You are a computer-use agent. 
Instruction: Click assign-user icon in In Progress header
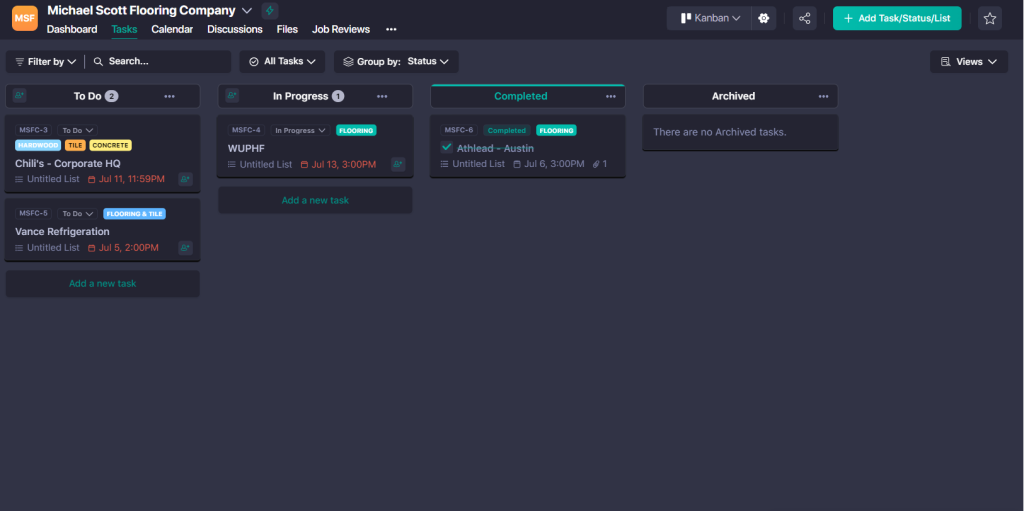click(x=232, y=96)
